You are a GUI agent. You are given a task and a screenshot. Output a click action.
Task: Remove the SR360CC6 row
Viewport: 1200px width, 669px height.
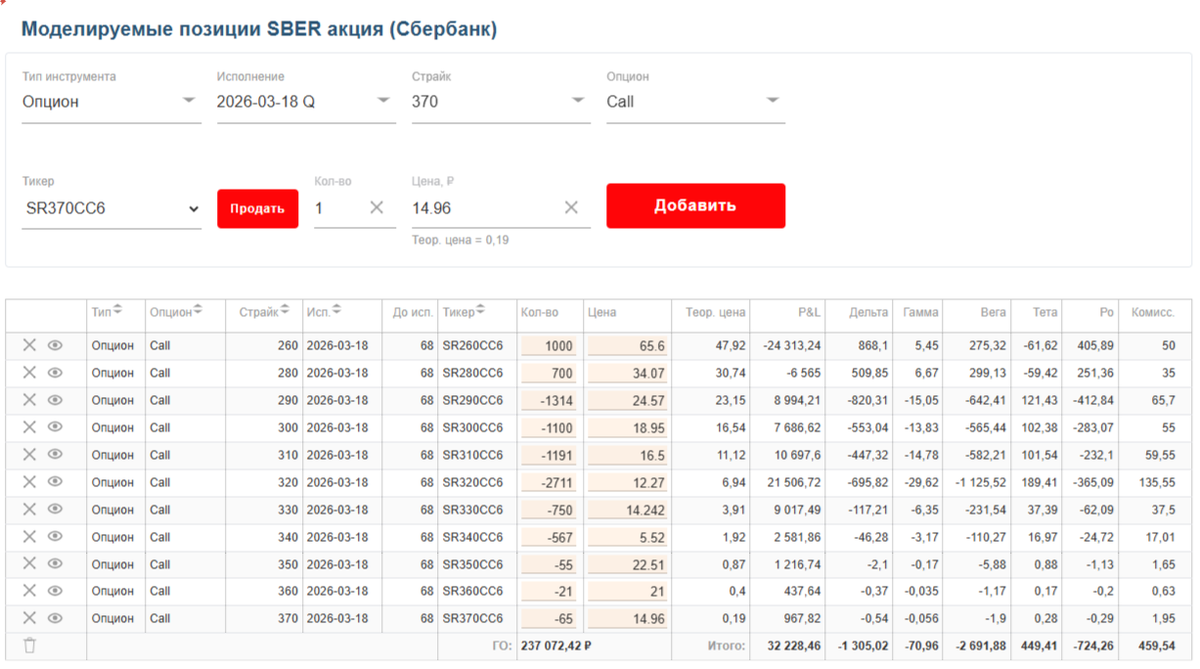[30, 590]
